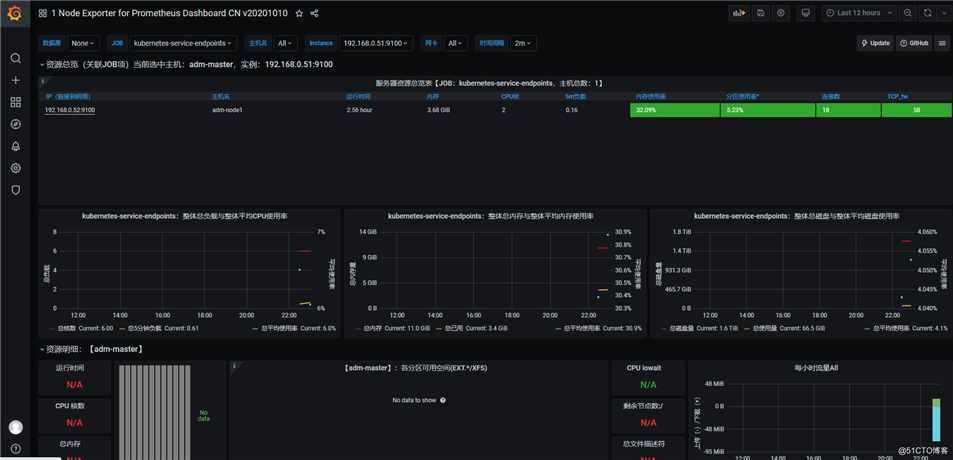953x460 pixels.
Task: Sort table by 分区使用率 column
Action: 742,96
